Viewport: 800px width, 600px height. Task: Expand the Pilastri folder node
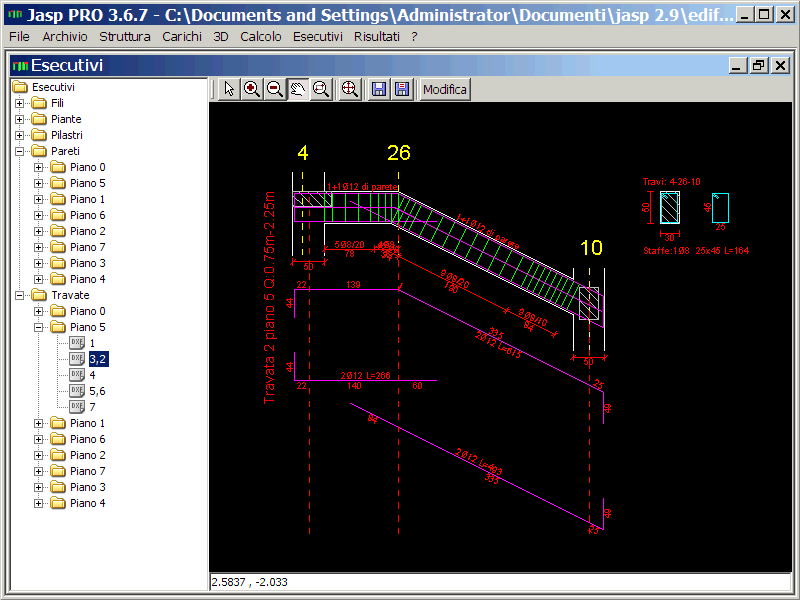pos(19,135)
